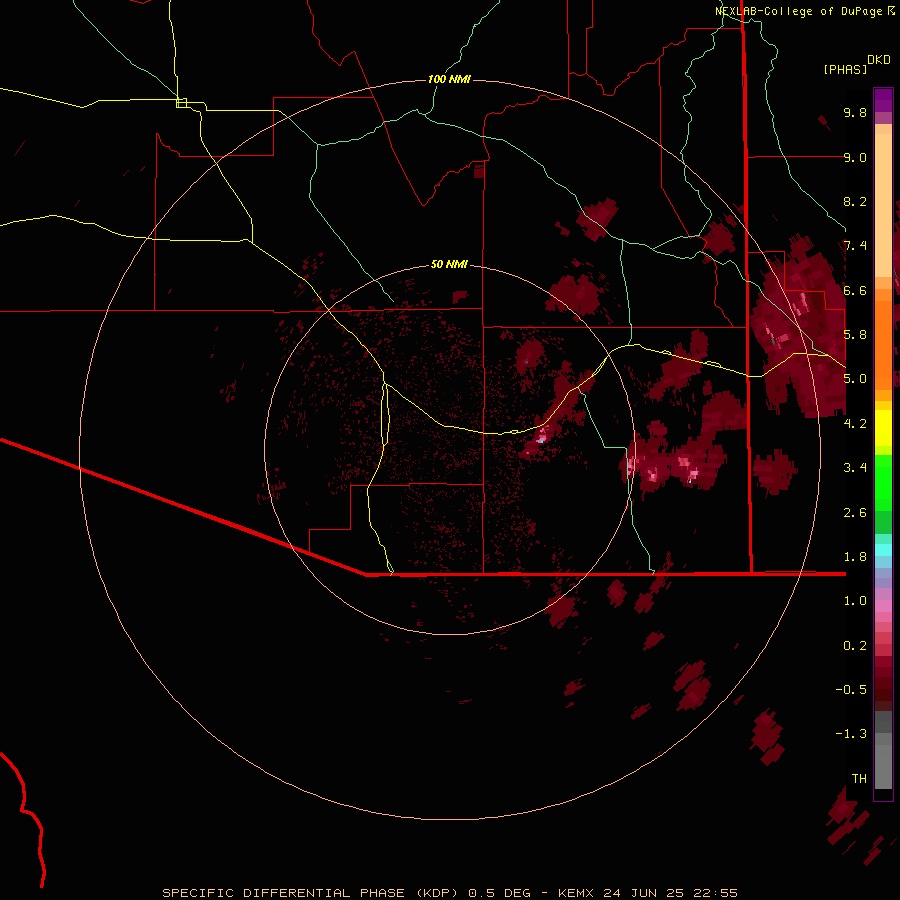Click the bright green segment of the color bar
This screenshot has height=900, width=900.
coord(883,482)
